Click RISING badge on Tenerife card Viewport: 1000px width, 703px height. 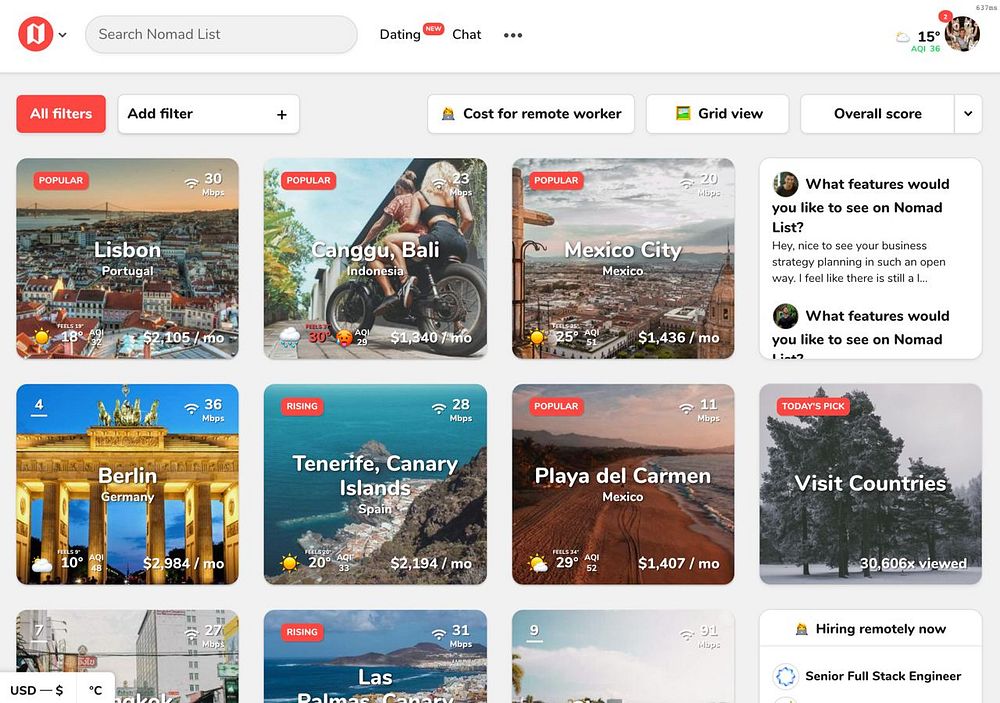[x=302, y=406]
